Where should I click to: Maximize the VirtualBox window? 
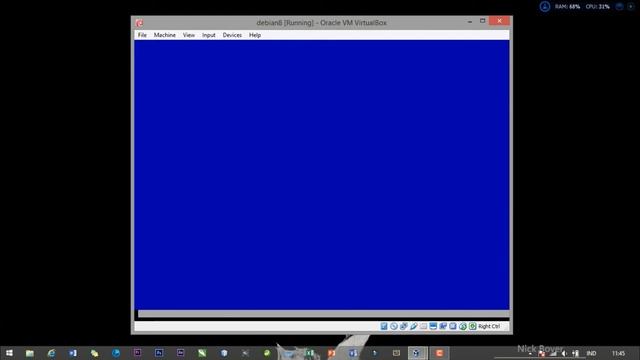(482, 21)
